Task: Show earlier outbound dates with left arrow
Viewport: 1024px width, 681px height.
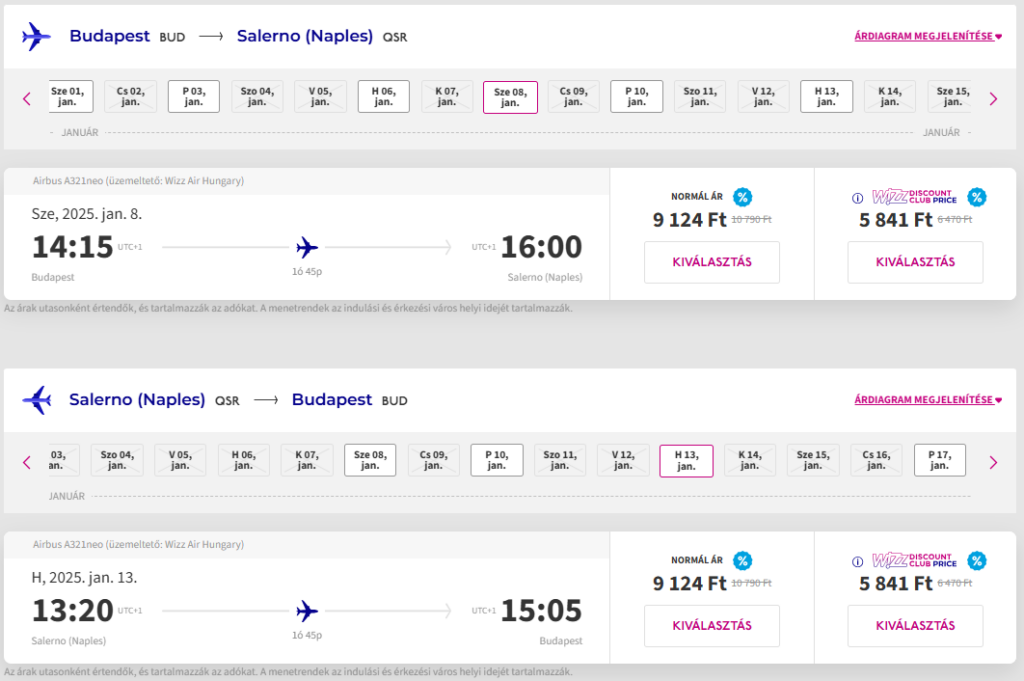Action: (27, 99)
